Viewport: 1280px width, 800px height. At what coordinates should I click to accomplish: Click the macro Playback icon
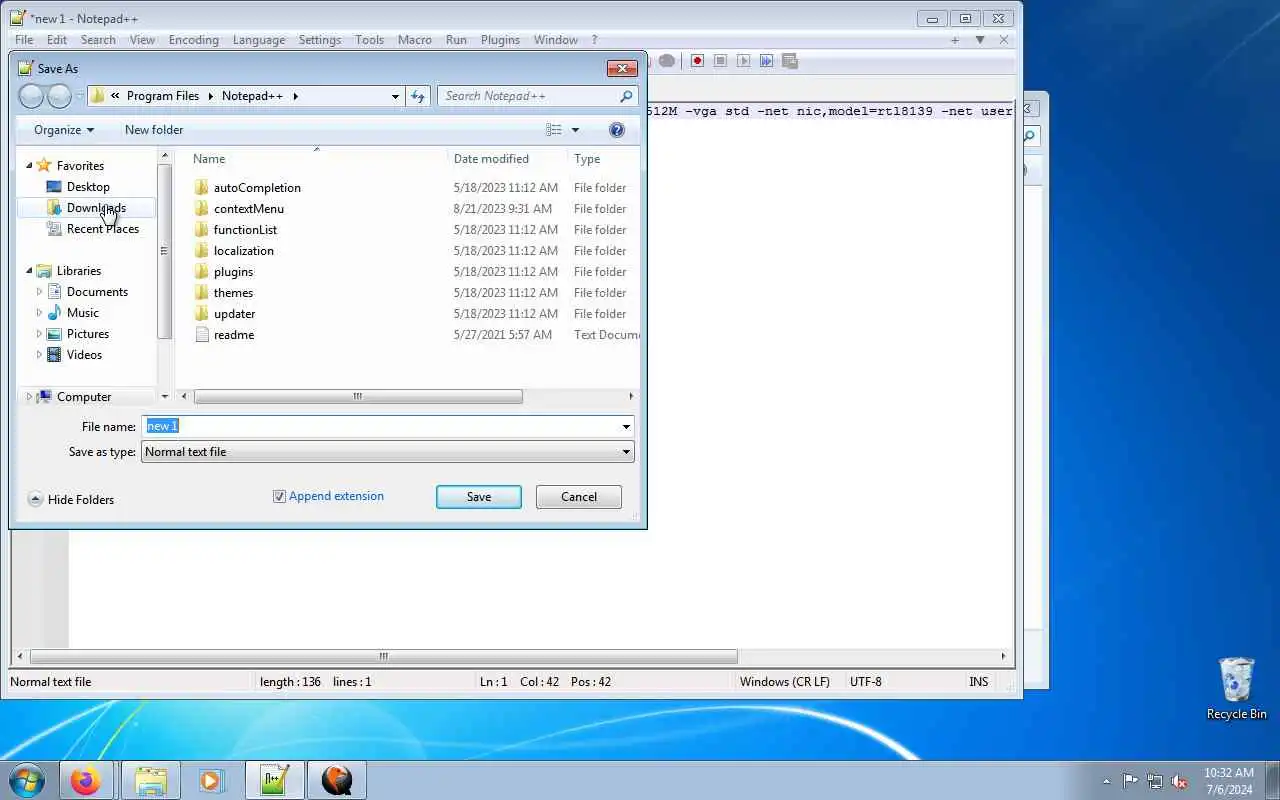click(x=743, y=61)
